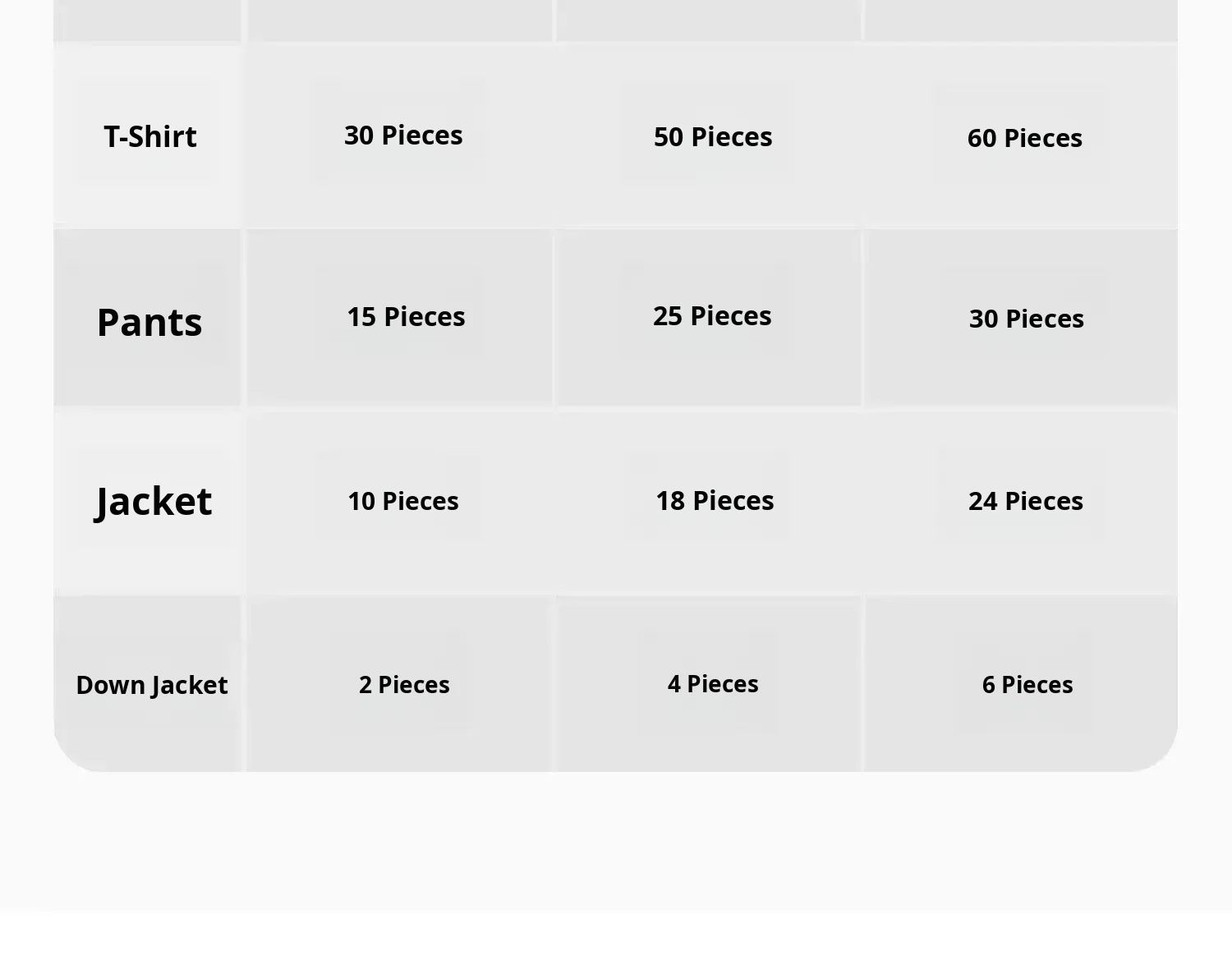Screen dimensions: 1232x960
Task: Click the 60 Pieces cell
Action: [1024, 138]
